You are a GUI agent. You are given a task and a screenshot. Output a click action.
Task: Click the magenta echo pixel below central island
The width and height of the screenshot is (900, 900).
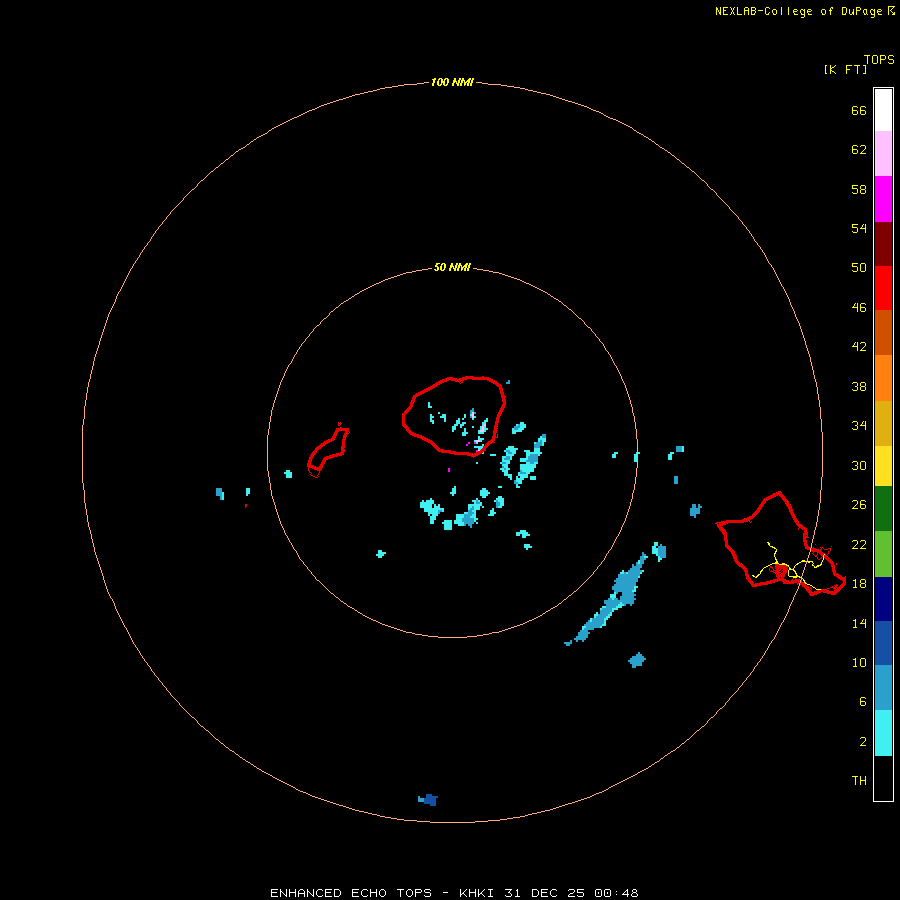tap(449, 470)
